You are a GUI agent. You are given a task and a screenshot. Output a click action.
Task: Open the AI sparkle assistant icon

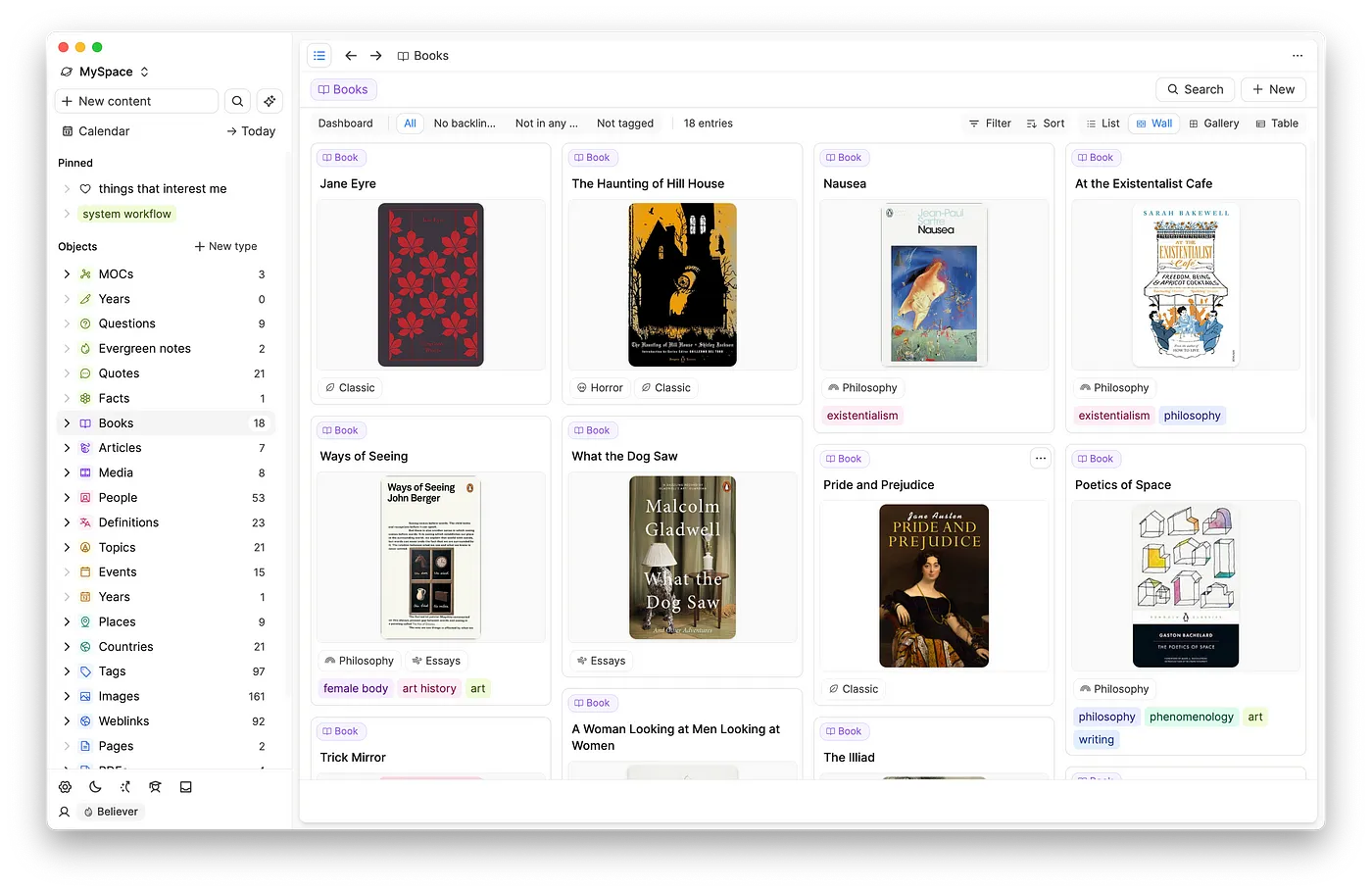pos(269,101)
